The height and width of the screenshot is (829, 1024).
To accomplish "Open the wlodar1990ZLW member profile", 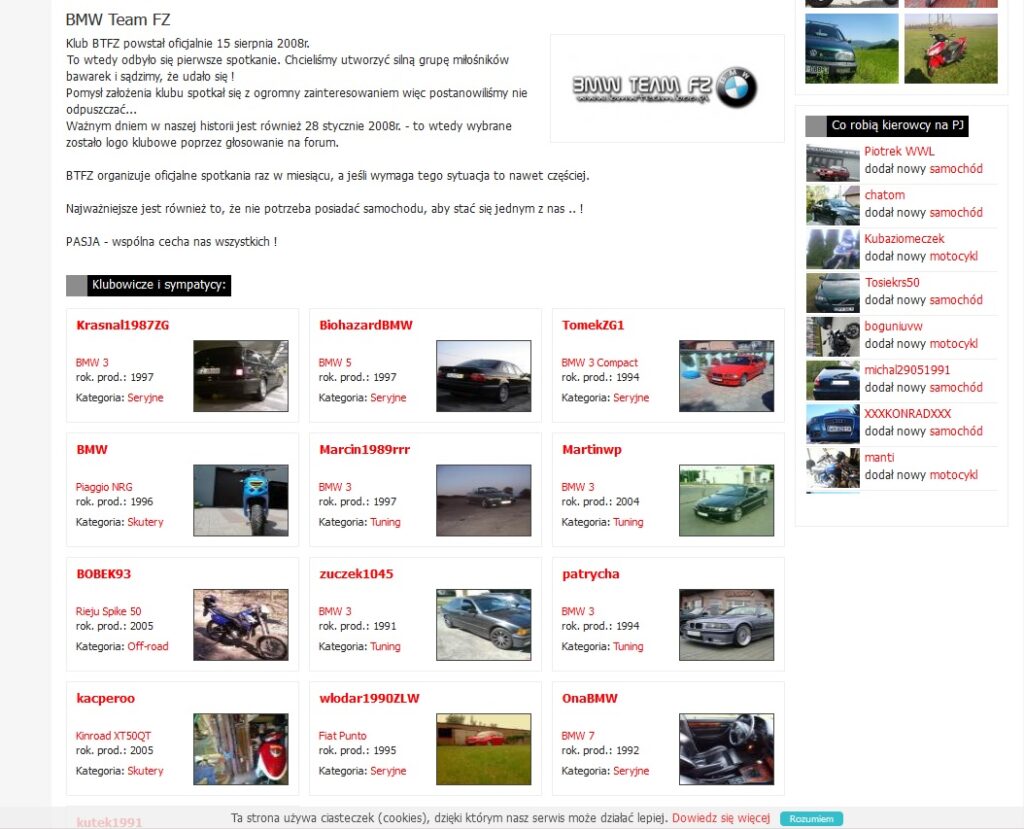I will 369,698.
